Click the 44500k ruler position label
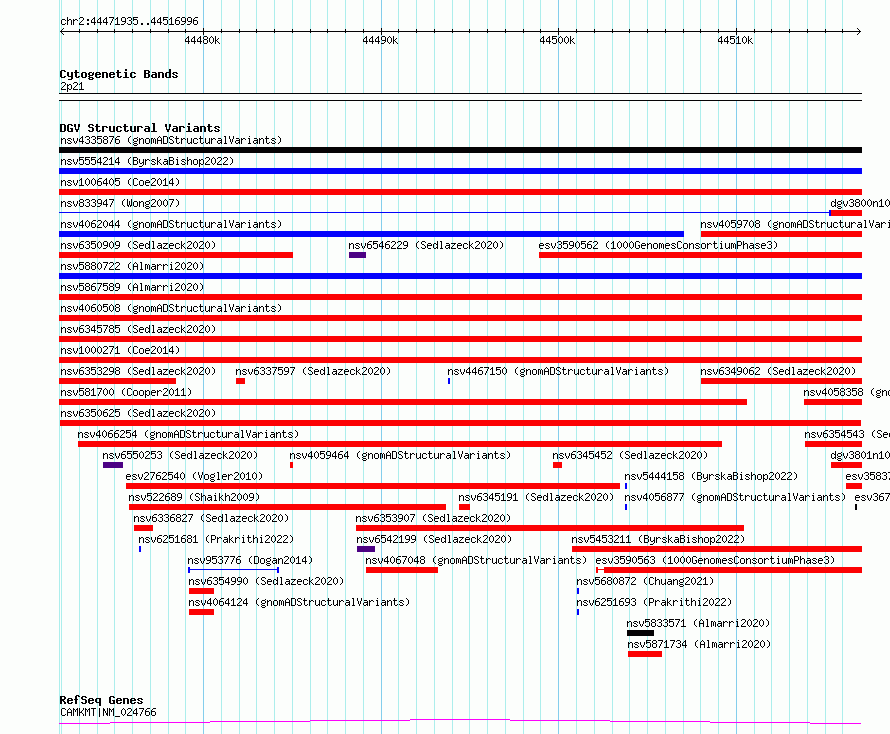The width and height of the screenshot is (890, 734). [x=557, y=40]
